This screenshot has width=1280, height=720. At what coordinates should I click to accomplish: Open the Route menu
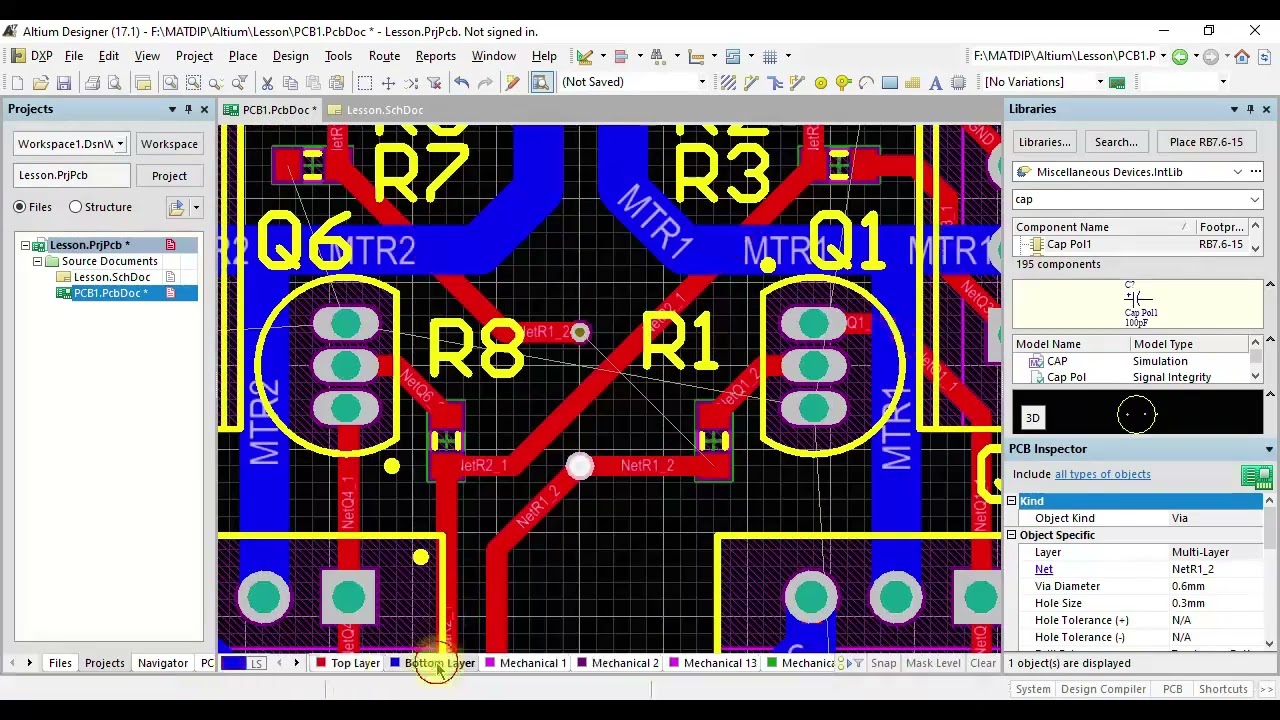(384, 56)
